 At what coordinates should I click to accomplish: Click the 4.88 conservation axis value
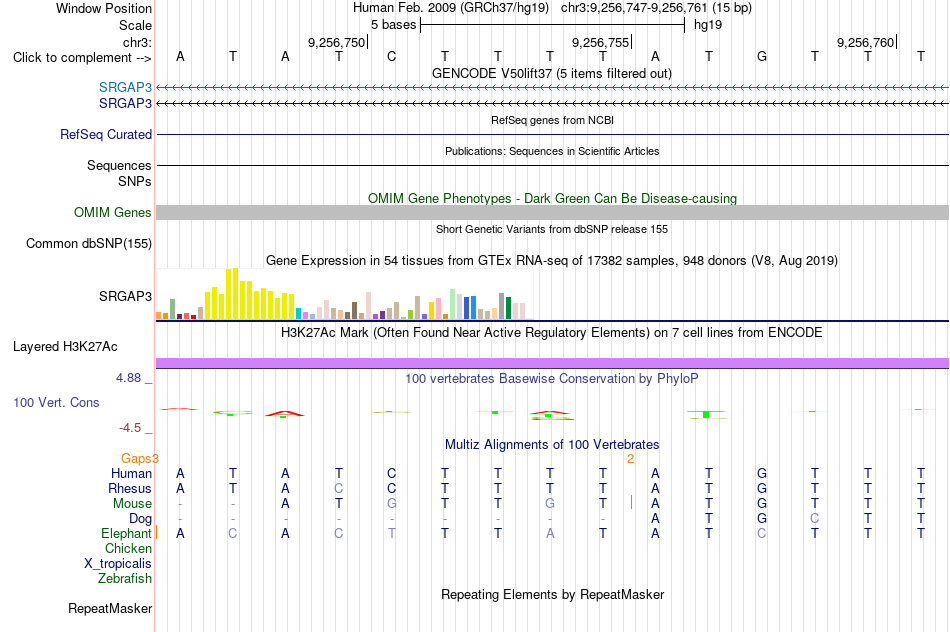(128, 378)
